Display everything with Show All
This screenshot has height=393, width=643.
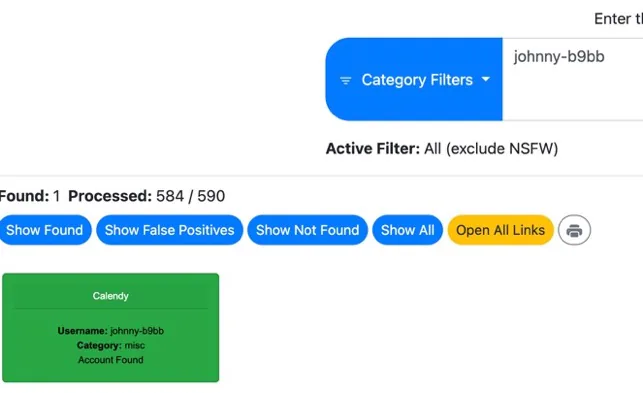[408, 230]
